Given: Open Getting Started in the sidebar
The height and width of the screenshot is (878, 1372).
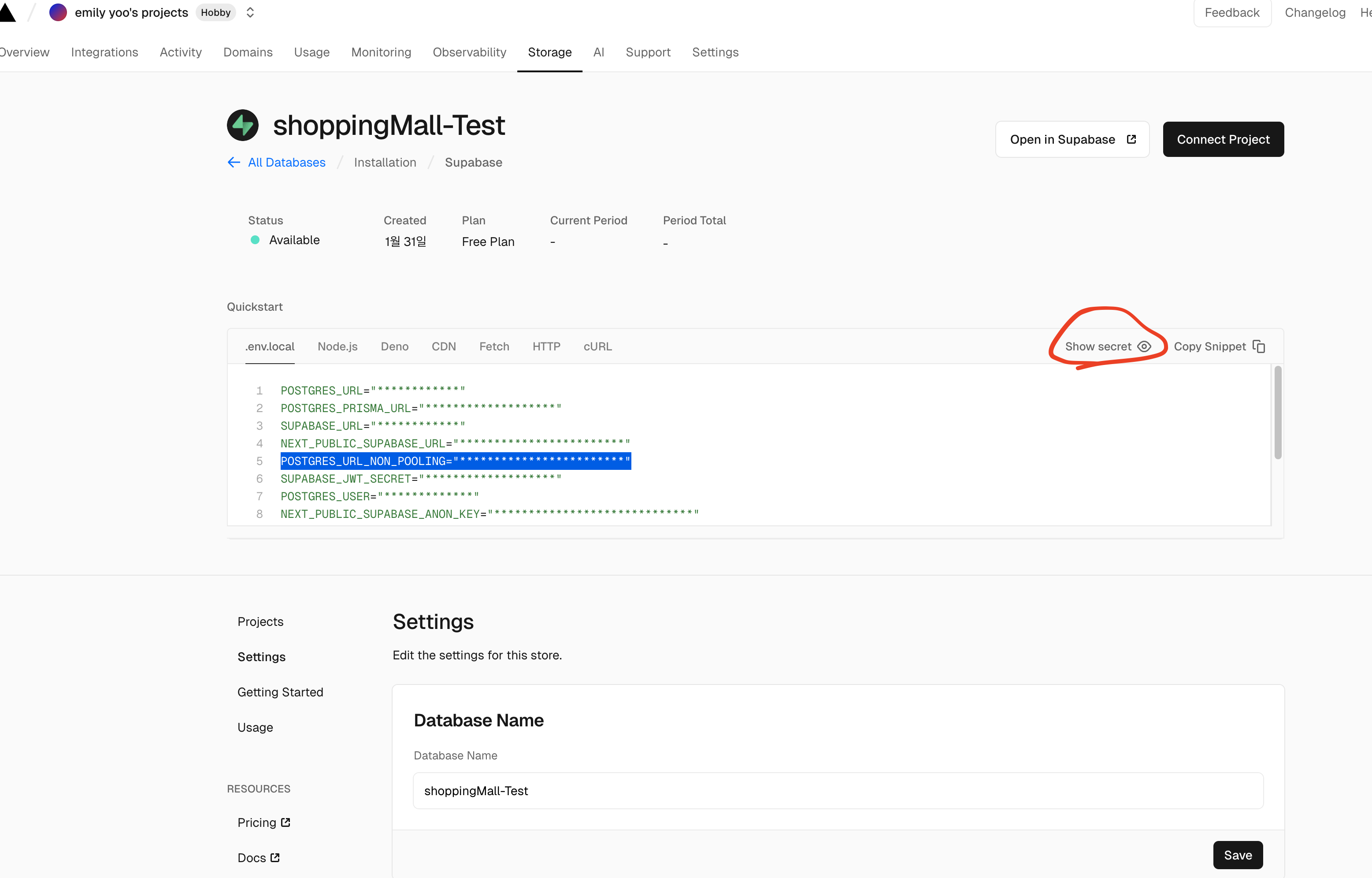Looking at the screenshot, I should 280,692.
